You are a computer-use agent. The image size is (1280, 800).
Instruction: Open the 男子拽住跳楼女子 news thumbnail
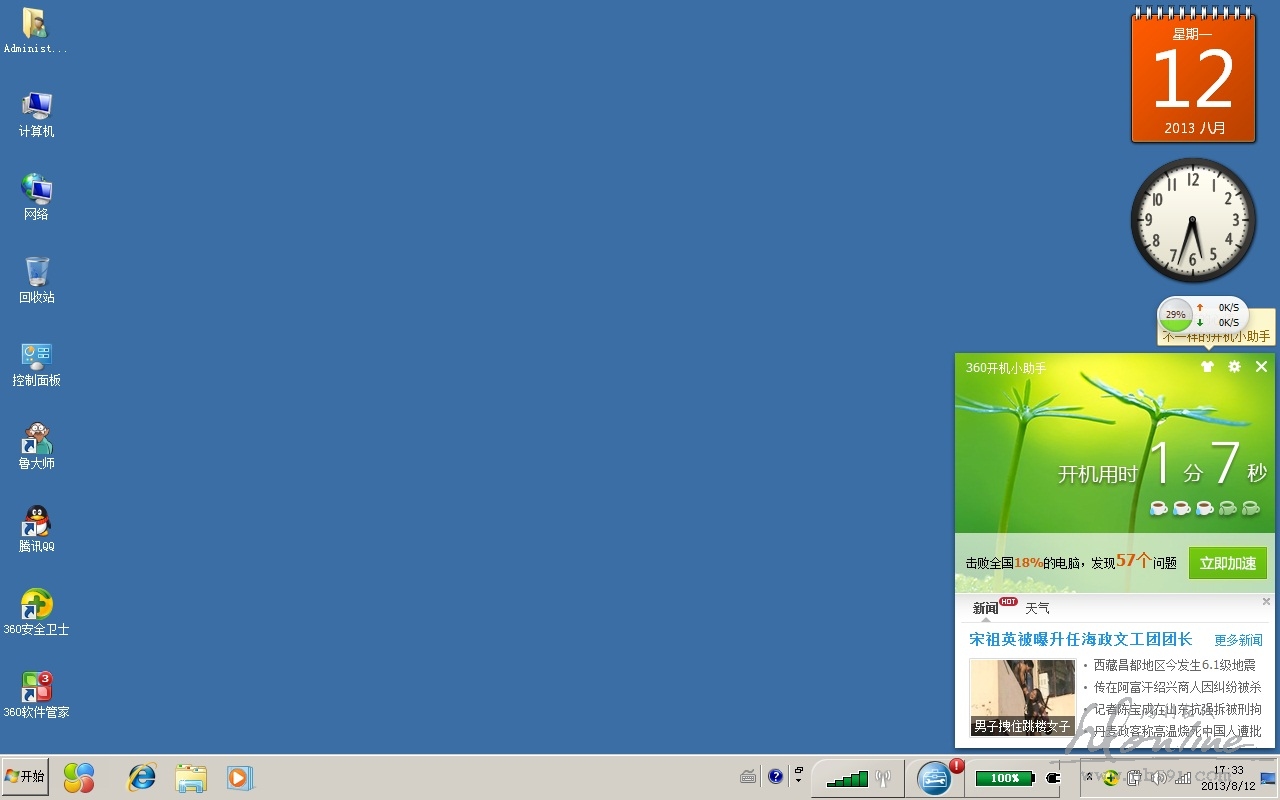(1022, 697)
